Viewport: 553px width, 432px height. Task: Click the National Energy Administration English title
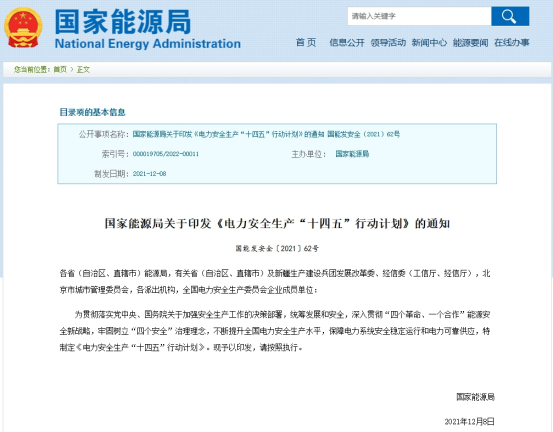tap(148, 44)
